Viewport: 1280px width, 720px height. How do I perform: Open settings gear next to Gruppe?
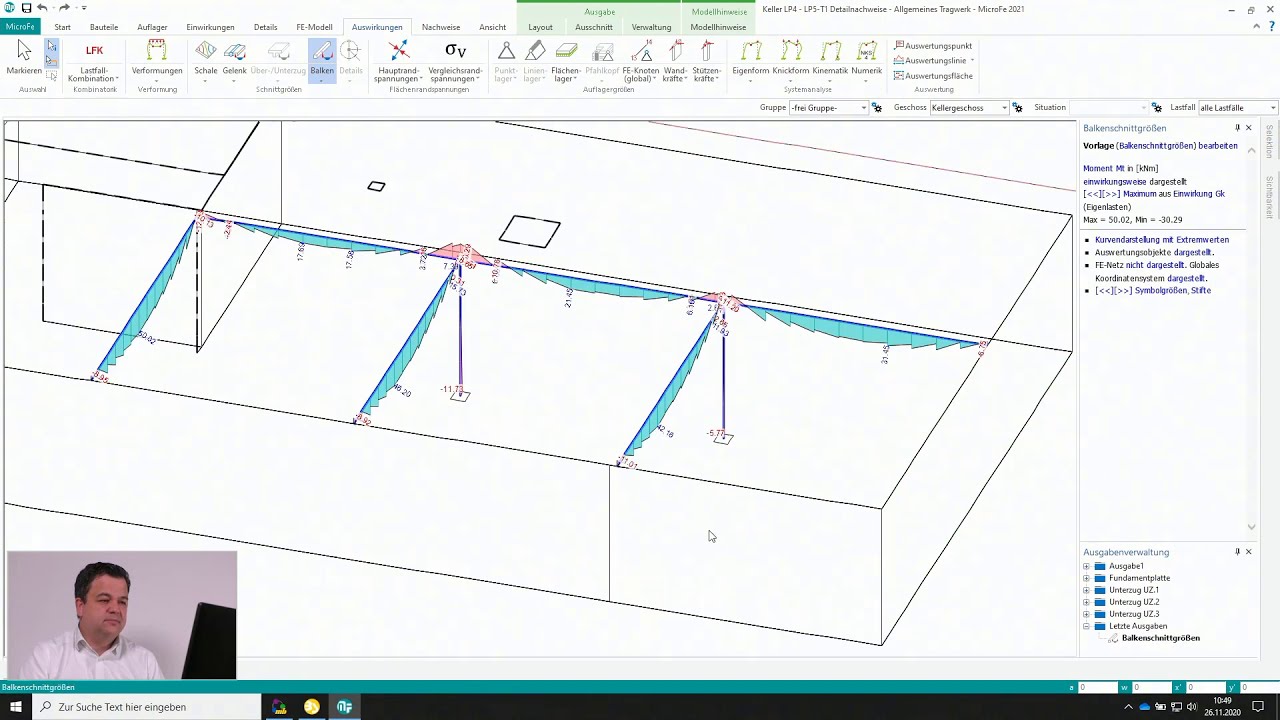point(877,108)
